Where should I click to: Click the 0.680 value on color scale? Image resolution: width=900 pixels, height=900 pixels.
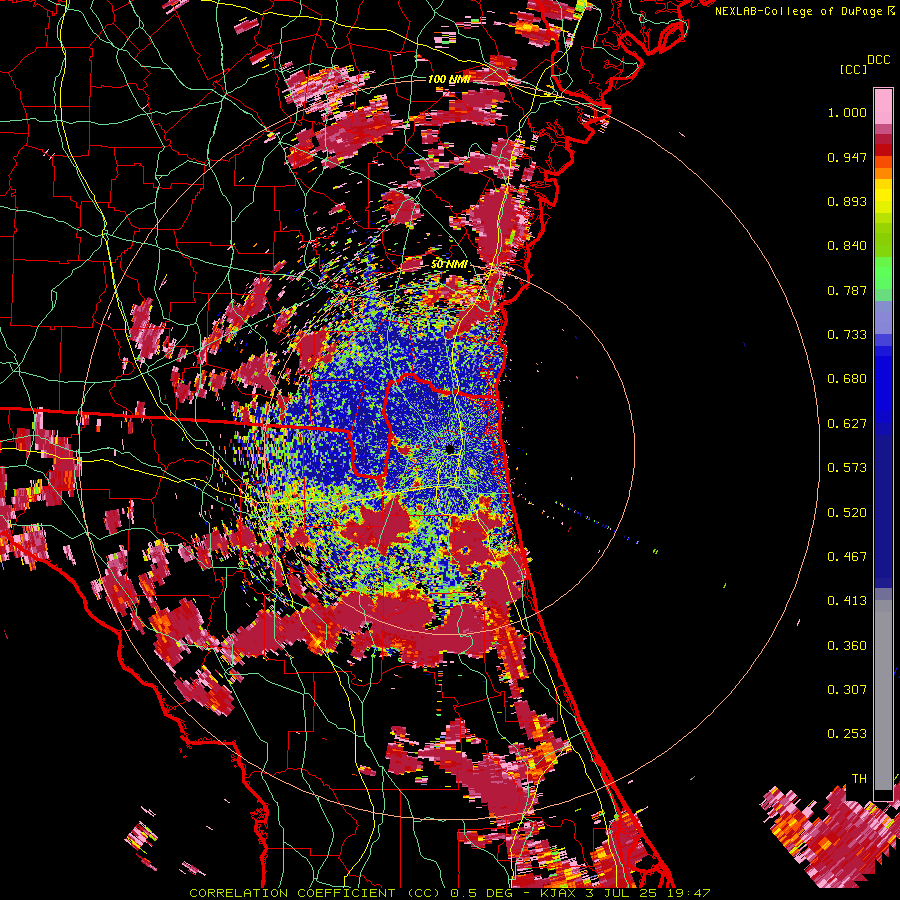point(847,379)
